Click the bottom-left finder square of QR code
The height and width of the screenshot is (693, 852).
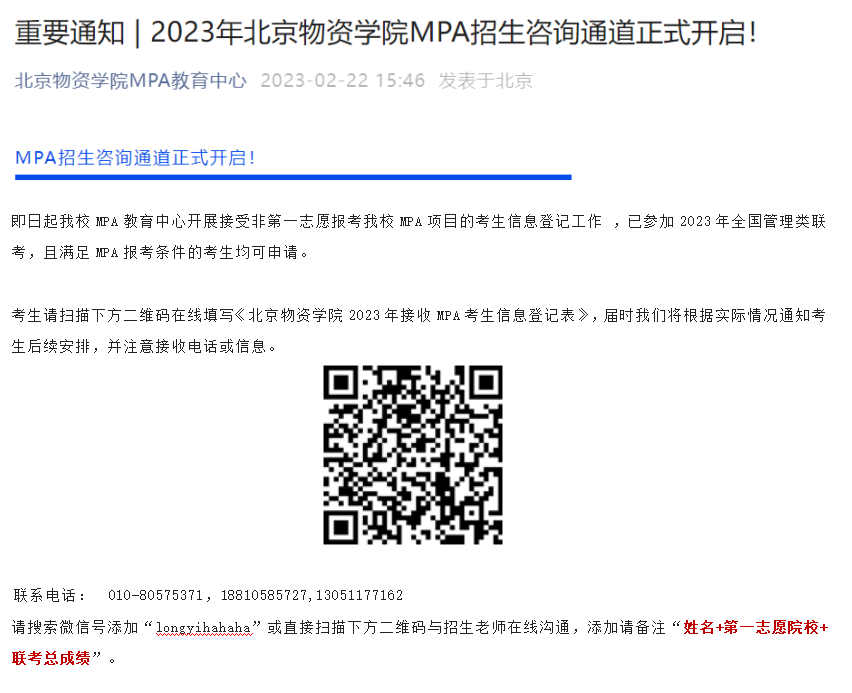[x=341, y=527]
